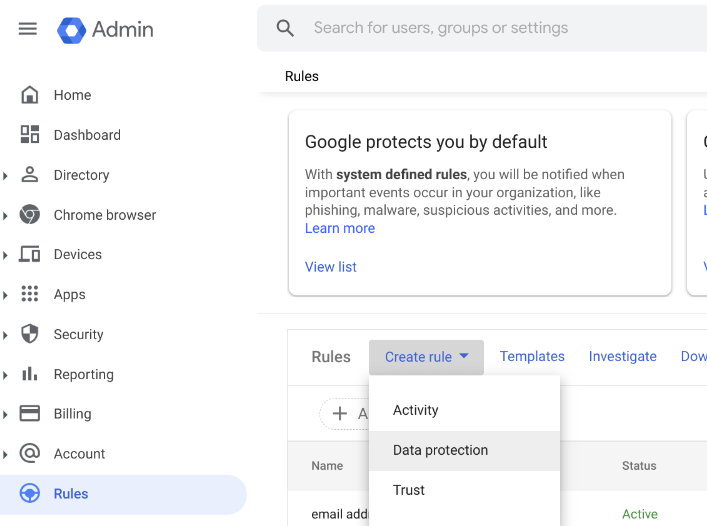
Task: Open the Investigate link
Action: point(622,356)
